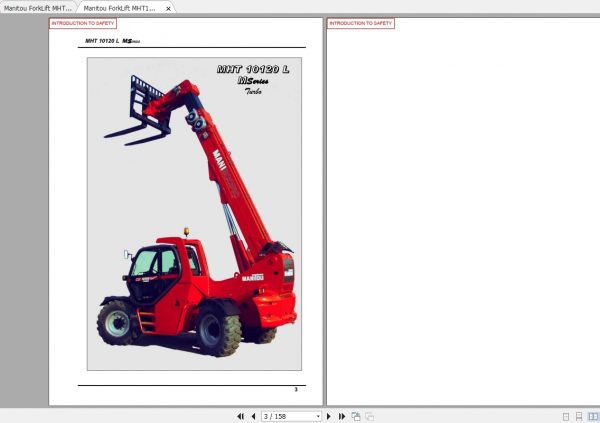Click the left page's INTRODUCTION TO SAFETY label
600x423 pixels.
pyautogui.click(x=83, y=23)
